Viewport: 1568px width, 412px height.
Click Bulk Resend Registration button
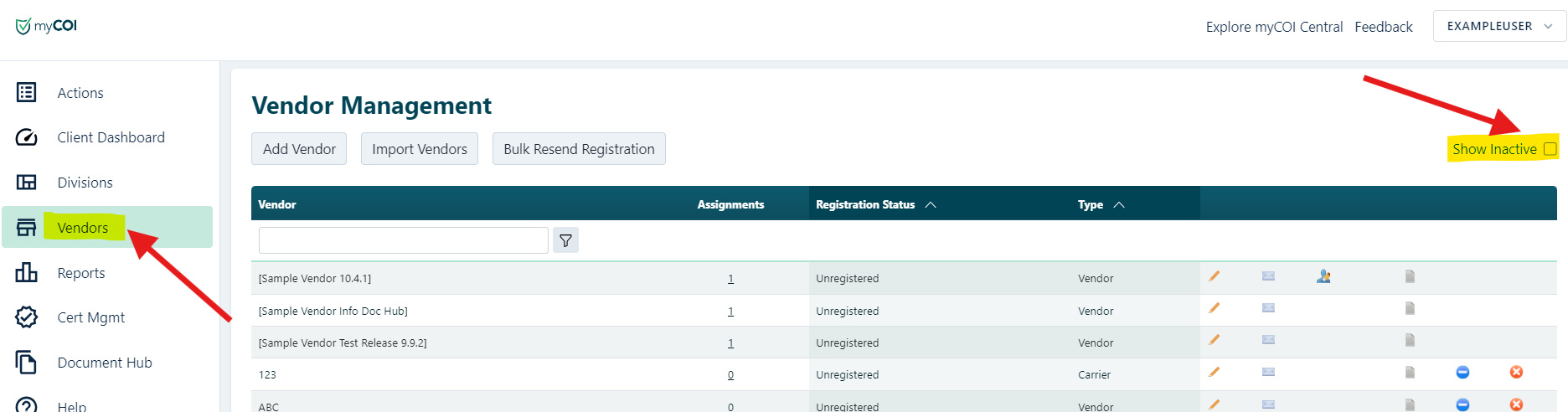579,149
